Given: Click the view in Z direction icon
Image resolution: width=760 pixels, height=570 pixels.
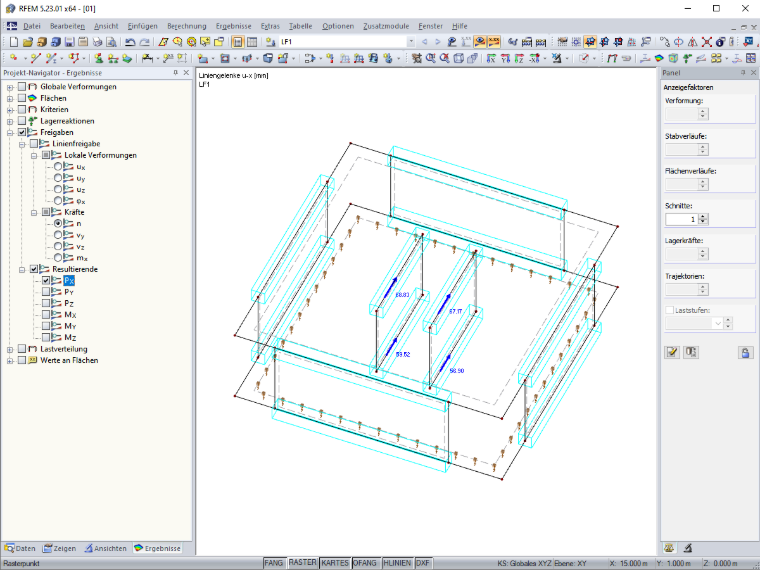Looking at the screenshot, I should tap(519, 59).
